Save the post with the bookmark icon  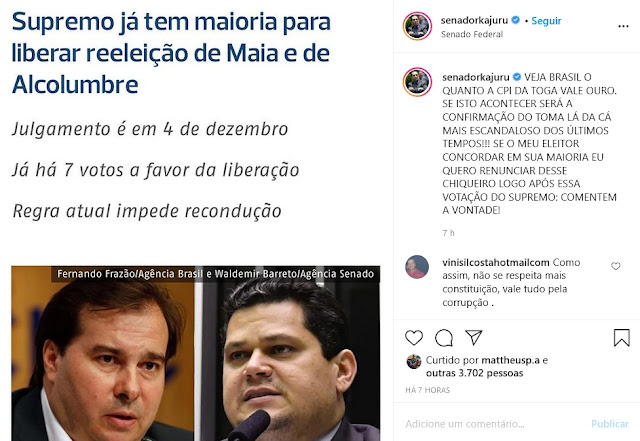tap(622, 338)
